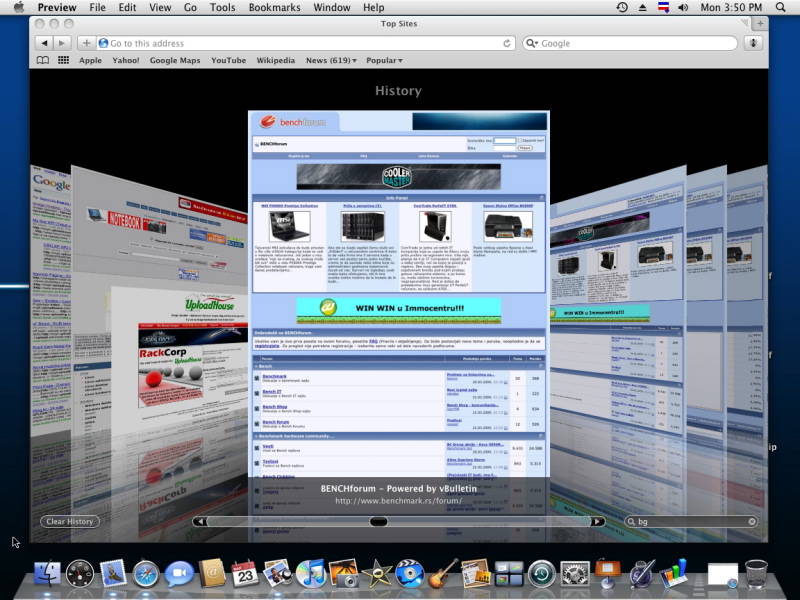800x600 pixels.
Task: Open Spaces from the dock
Action: coord(509,573)
